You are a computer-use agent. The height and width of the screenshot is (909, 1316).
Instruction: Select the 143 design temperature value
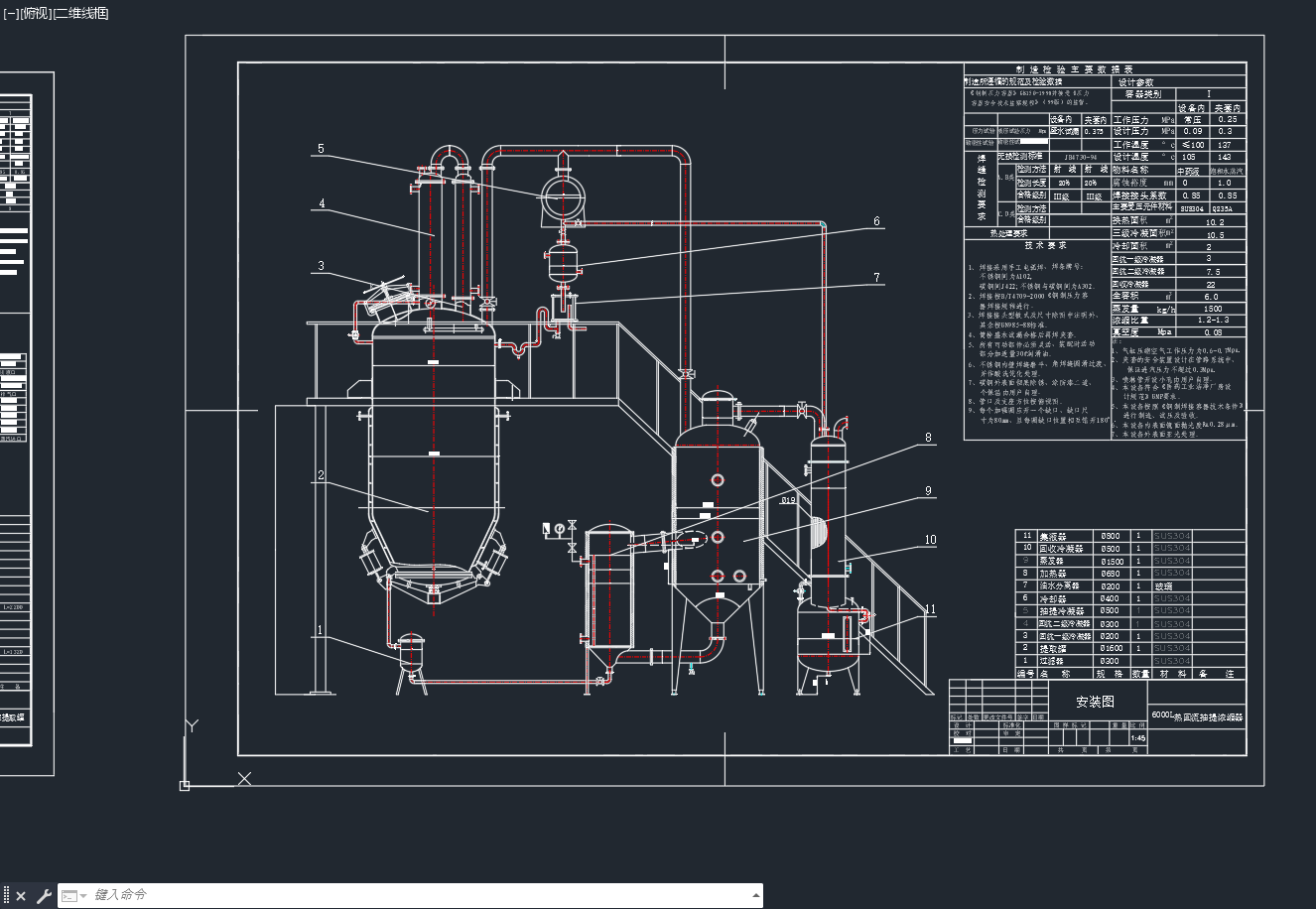pos(1225,157)
